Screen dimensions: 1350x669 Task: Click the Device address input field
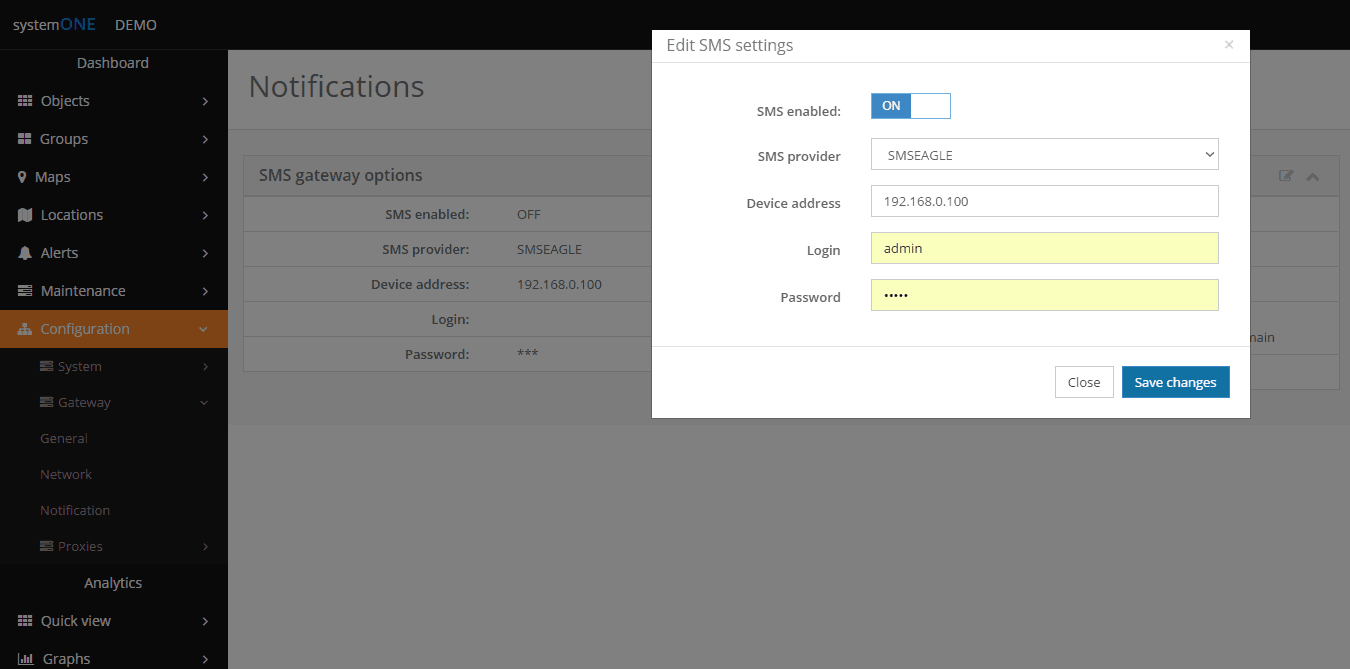pyautogui.click(x=1044, y=201)
